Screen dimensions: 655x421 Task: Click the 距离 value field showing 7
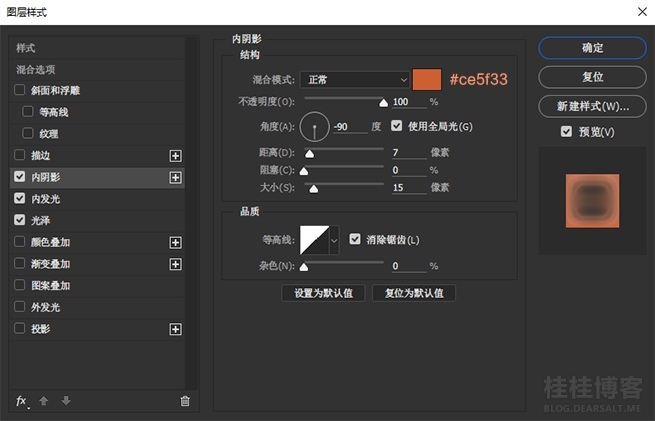(409, 153)
